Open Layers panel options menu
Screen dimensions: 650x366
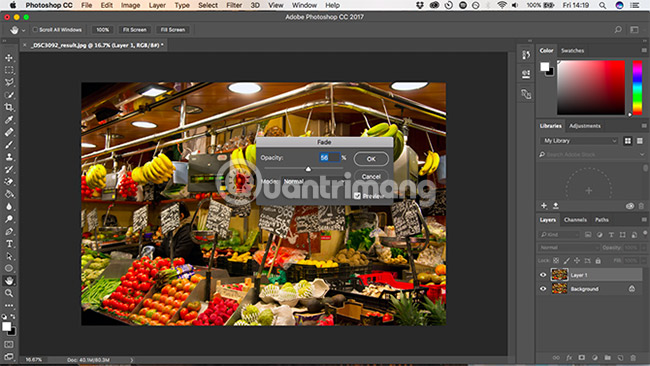click(644, 219)
